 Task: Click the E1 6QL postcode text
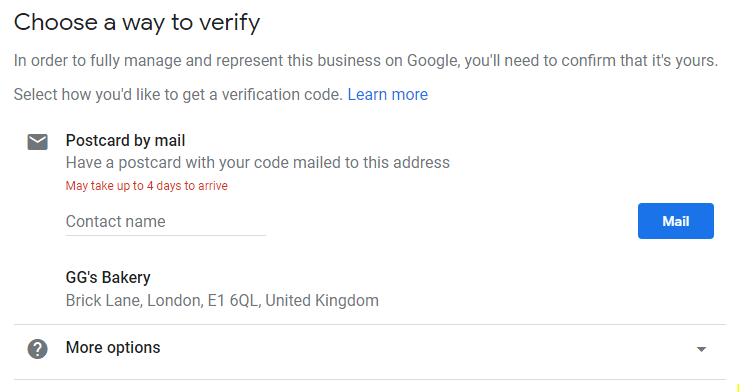pos(233,301)
